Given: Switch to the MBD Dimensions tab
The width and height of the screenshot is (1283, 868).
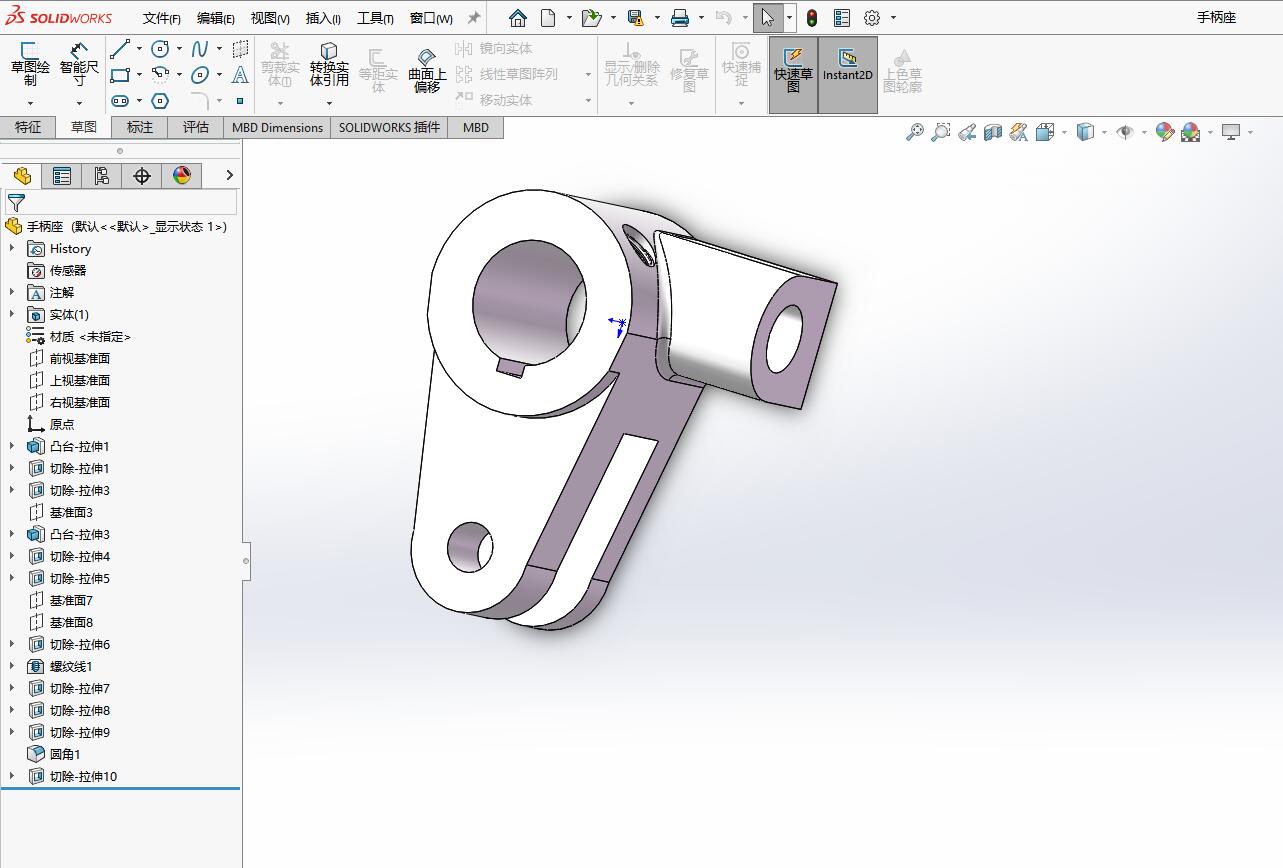Looking at the screenshot, I should (277, 127).
